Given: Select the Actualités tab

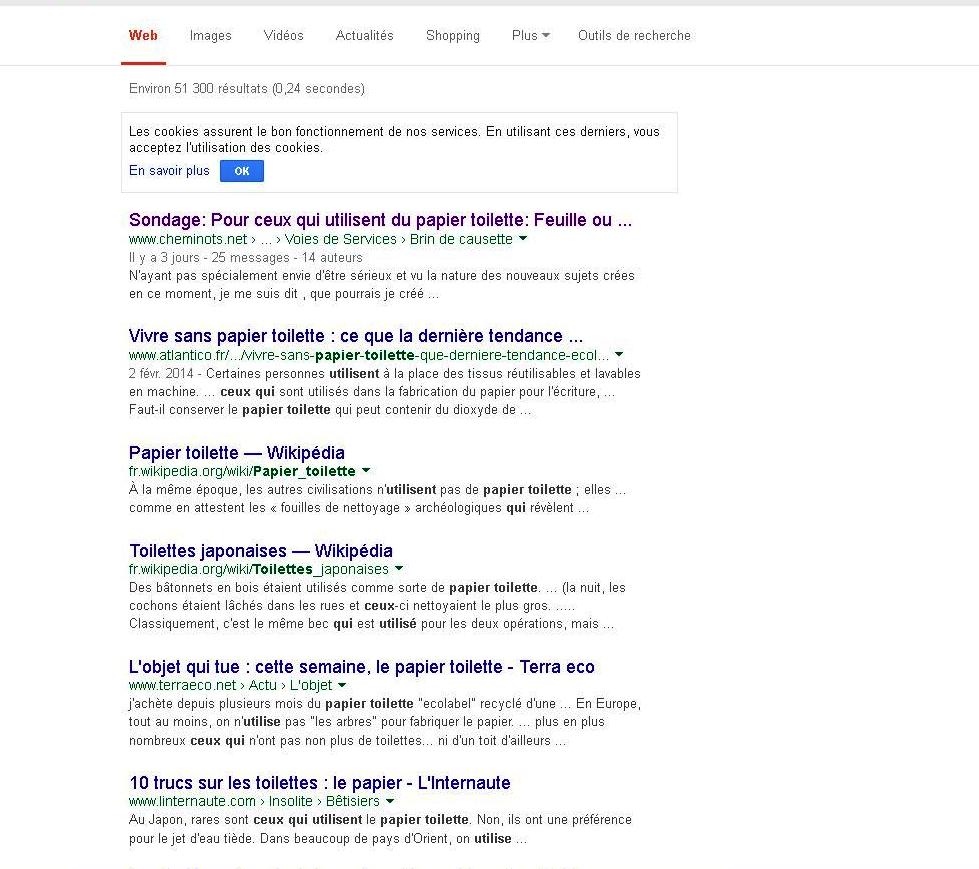Looking at the screenshot, I should (364, 35).
